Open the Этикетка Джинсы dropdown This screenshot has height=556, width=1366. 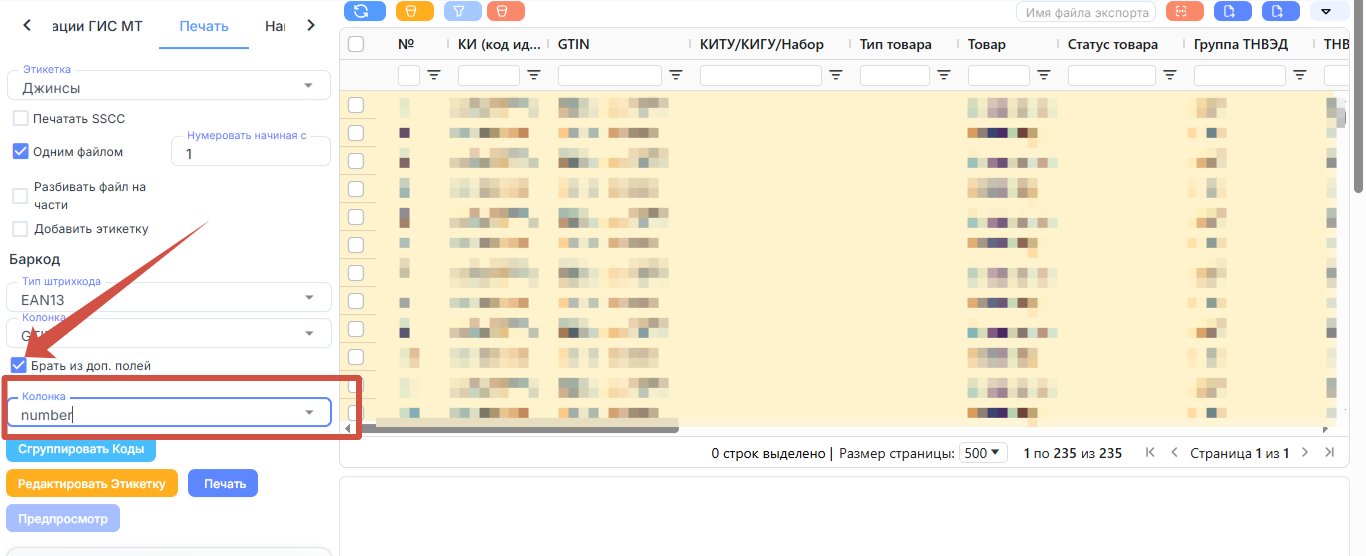point(169,86)
